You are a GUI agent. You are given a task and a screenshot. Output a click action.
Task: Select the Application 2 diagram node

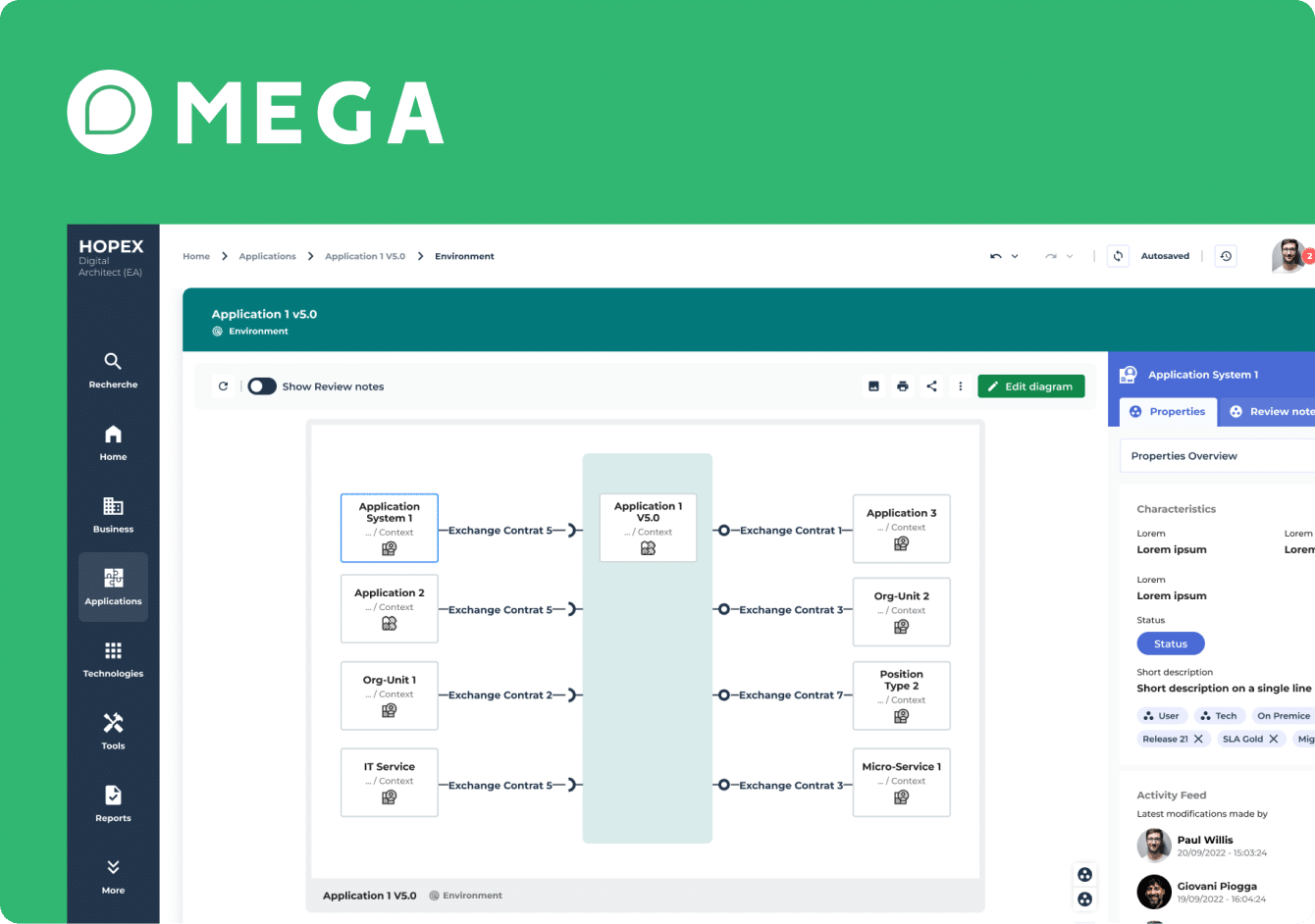[x=390, y=609]
